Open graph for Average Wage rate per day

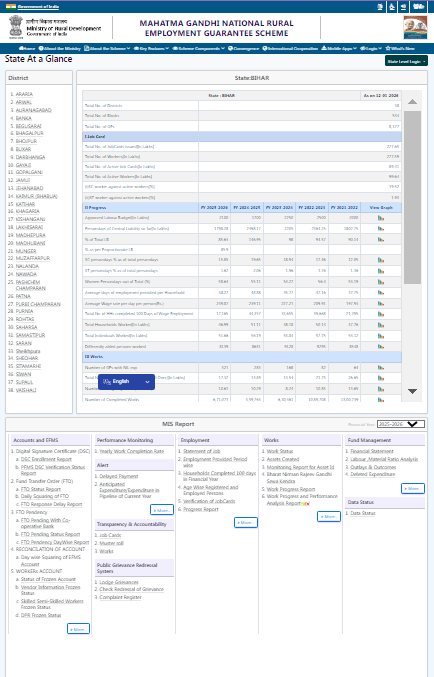(381, 304)
